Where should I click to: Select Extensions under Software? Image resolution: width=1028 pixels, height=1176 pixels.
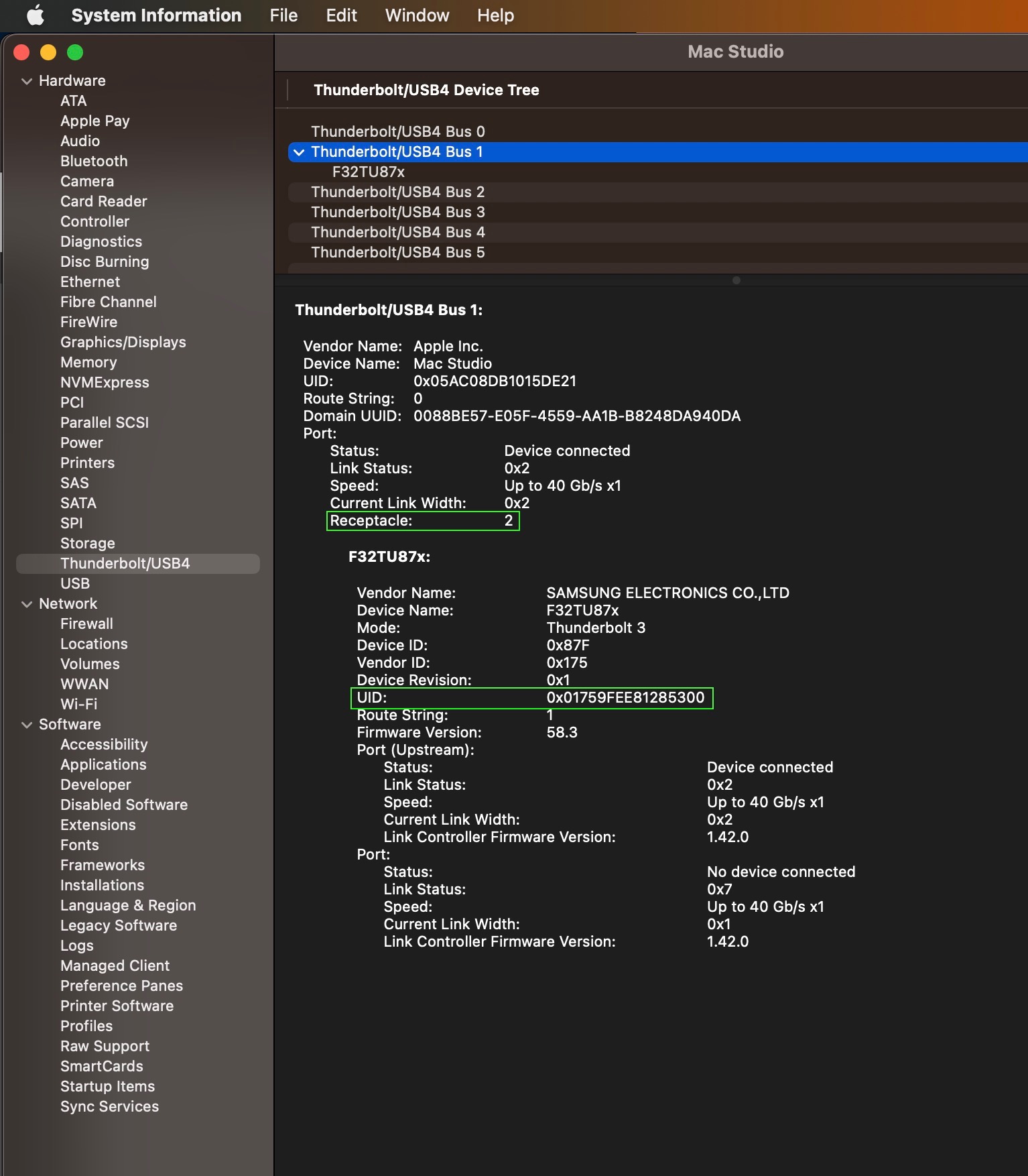(x=98, y=825)
